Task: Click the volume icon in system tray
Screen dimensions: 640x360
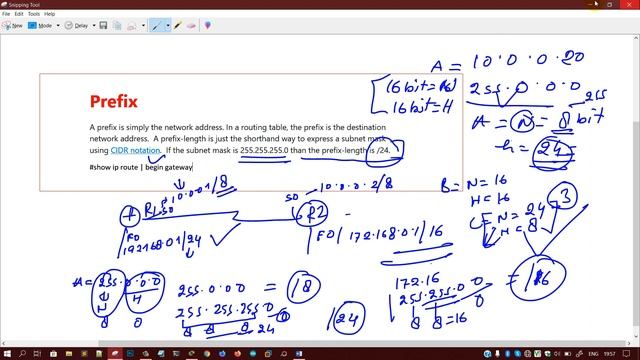Action: pos(558,354)
